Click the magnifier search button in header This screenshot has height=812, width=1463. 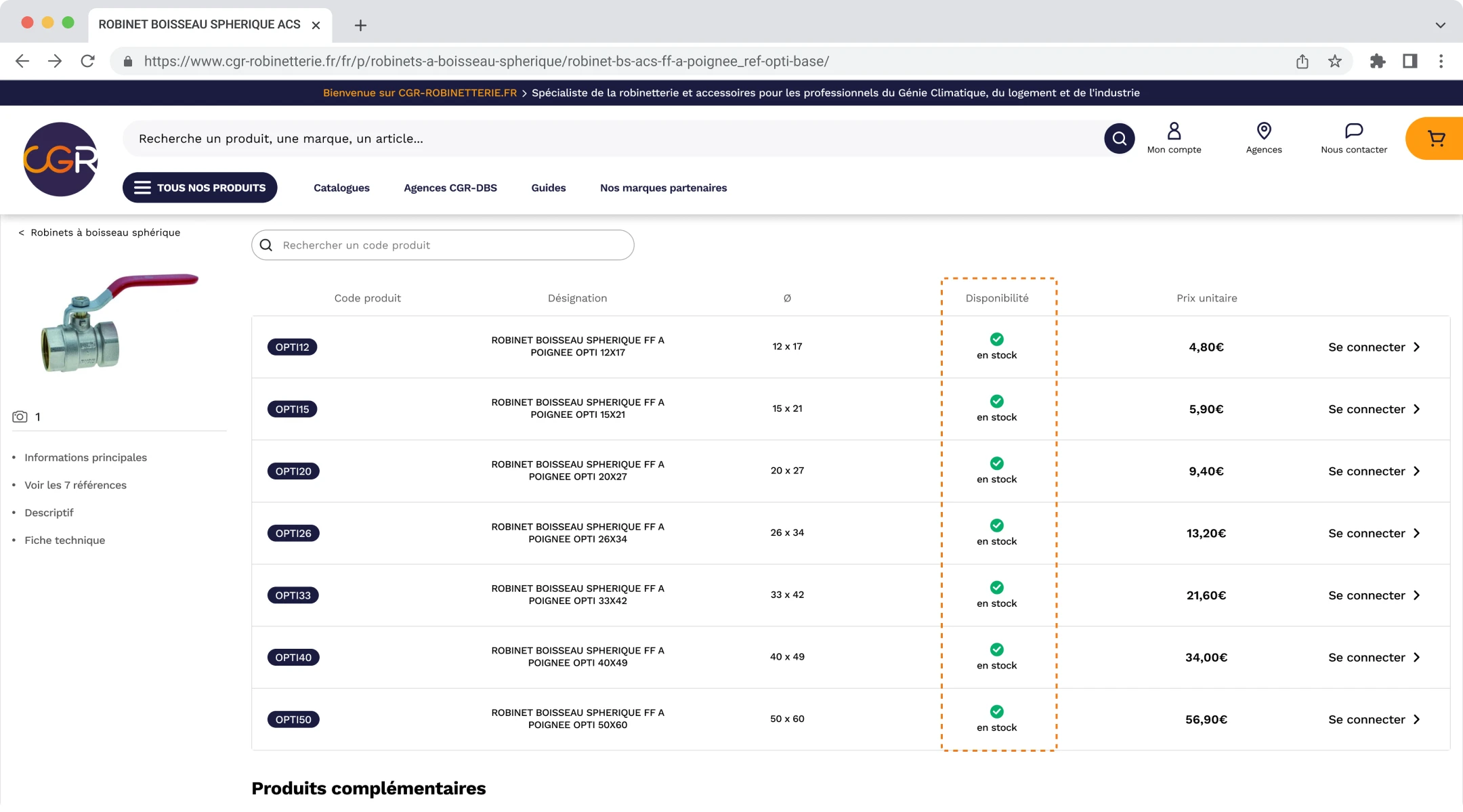(1119, 139)
